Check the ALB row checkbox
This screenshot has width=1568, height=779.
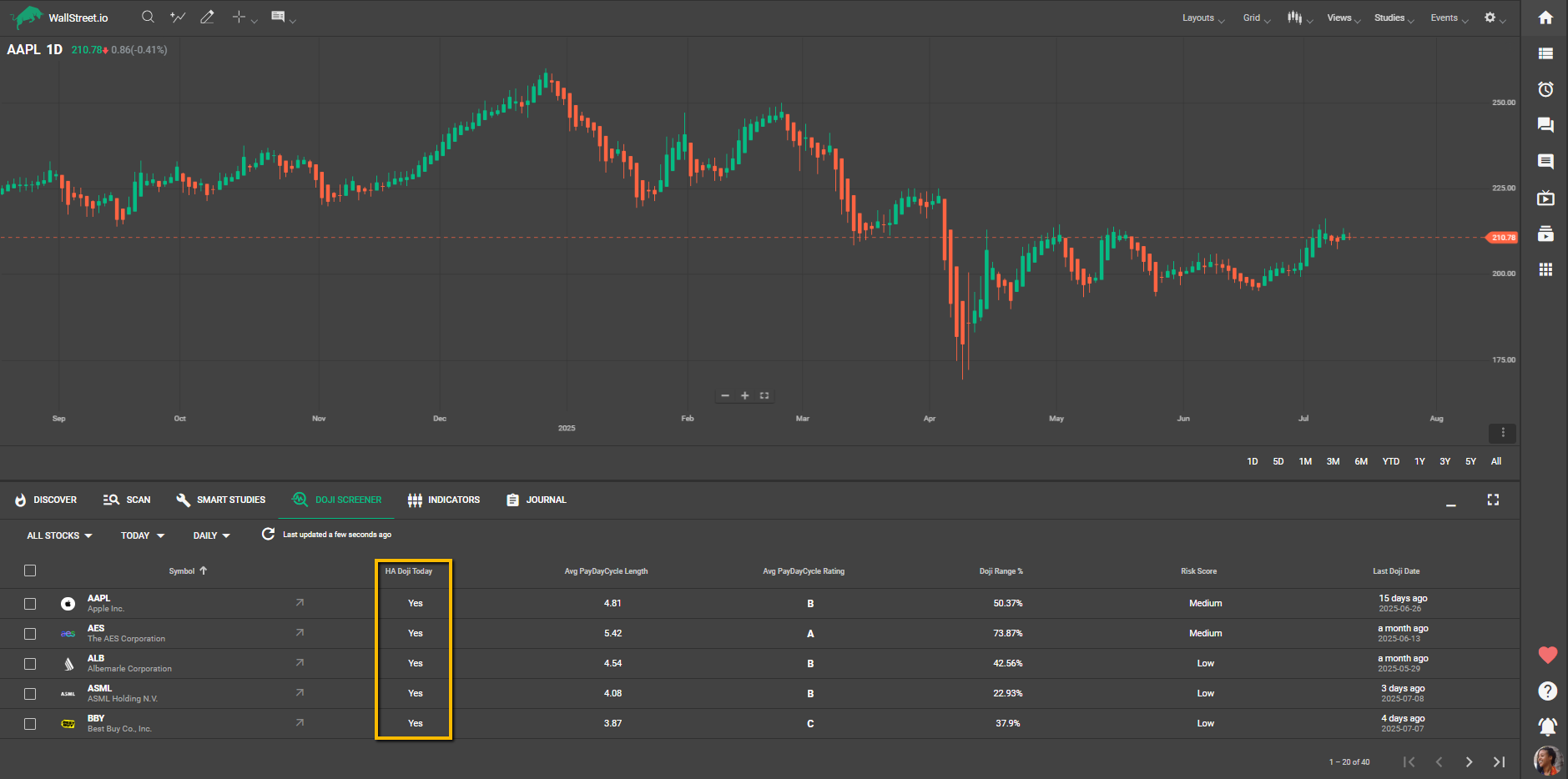pyautogui.click(x=30, y=664)
